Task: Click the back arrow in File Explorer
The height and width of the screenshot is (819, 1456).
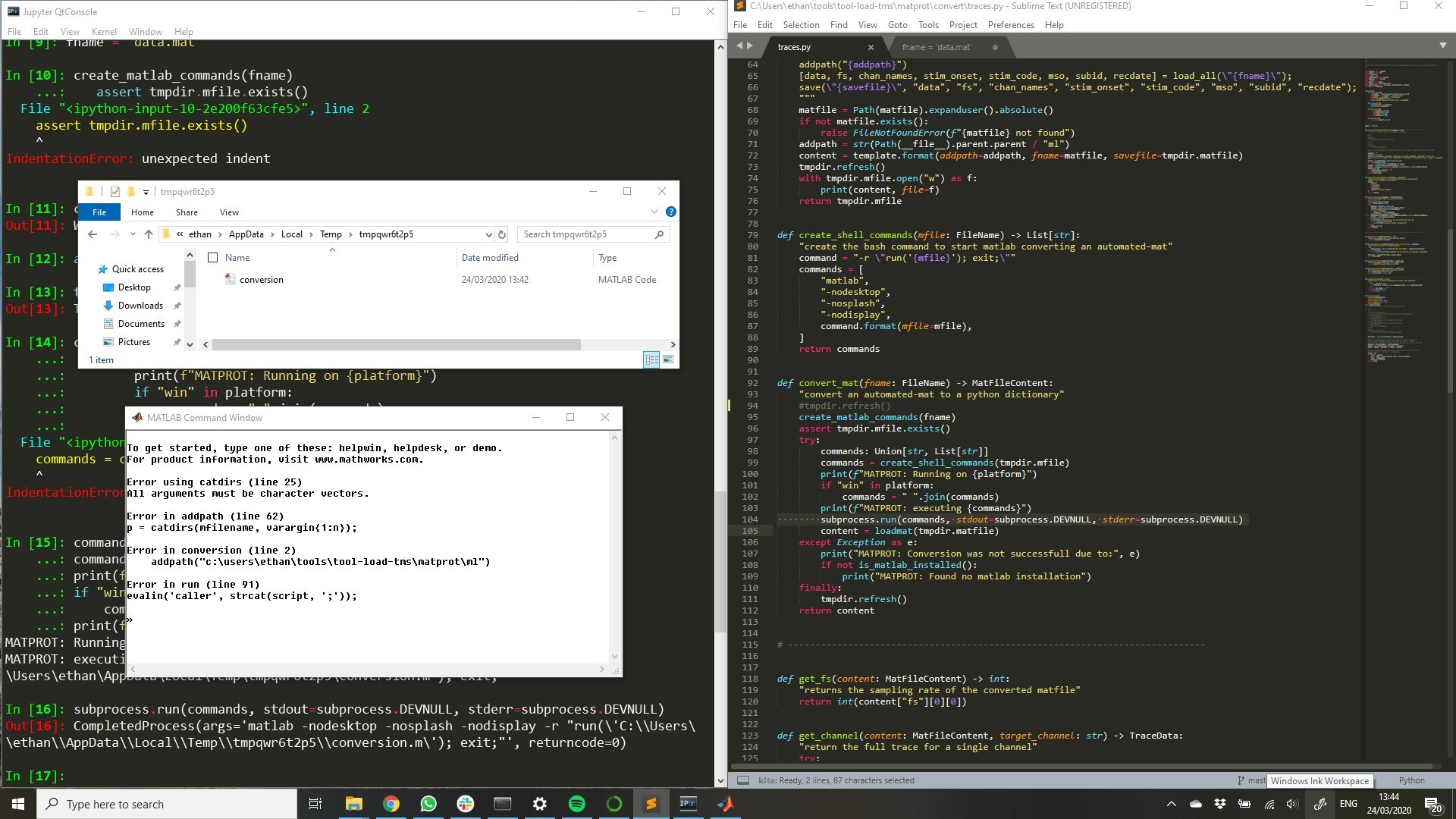Action: coord(93,234)
